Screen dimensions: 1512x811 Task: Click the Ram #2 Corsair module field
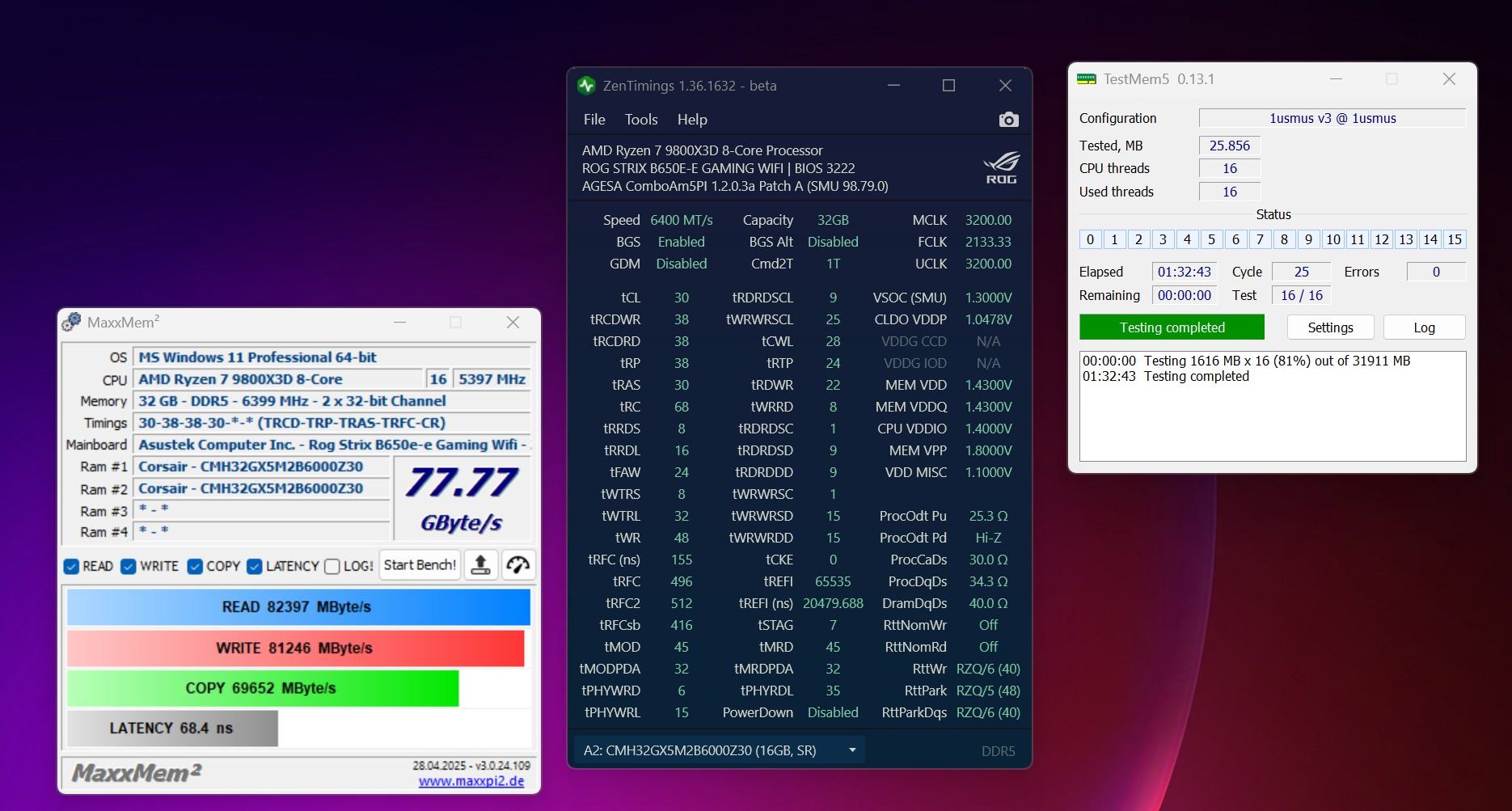(261, 488)
